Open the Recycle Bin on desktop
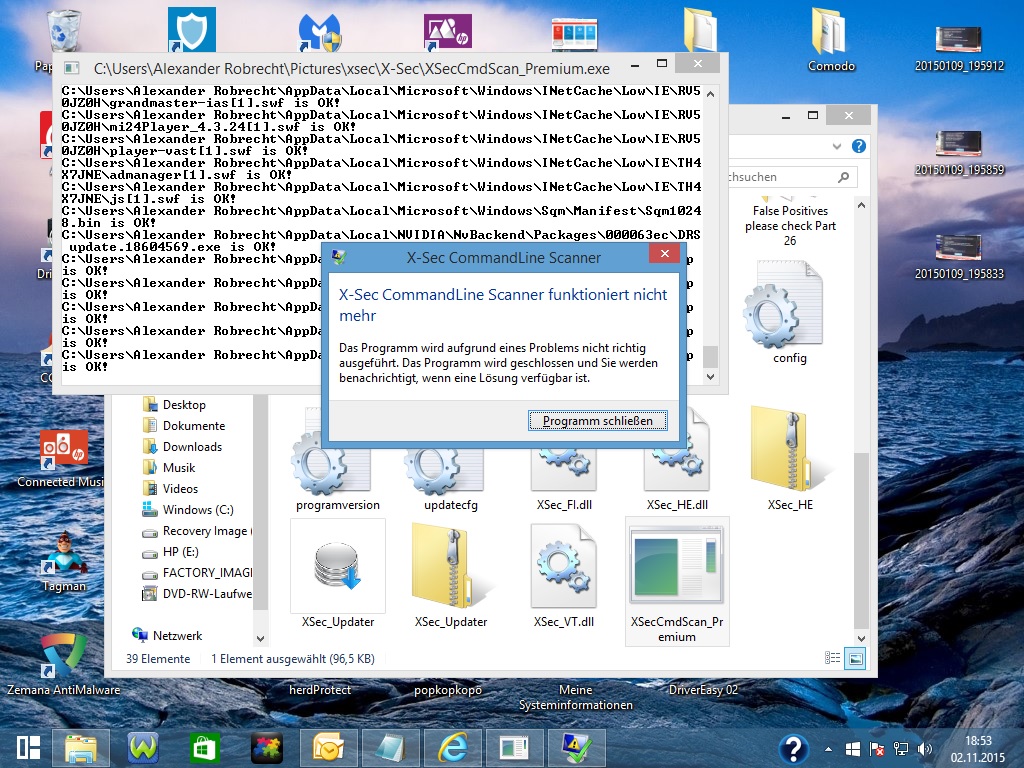 [x=63, y=30]
